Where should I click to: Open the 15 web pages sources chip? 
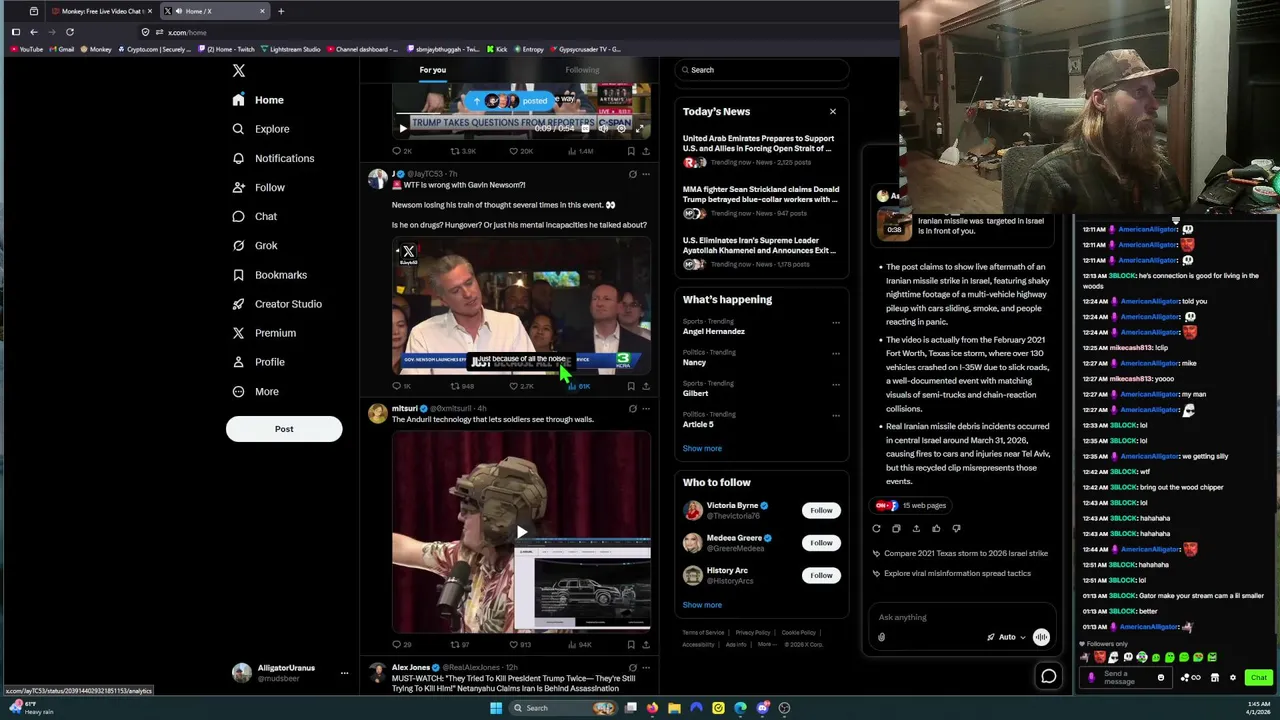coord(911,506)
